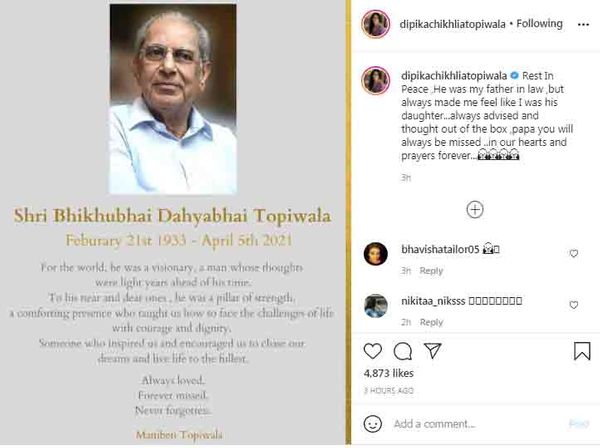Open the comment bubble icon
The width and height of the screenshot is (600, 448).
[x=403, y=351]
